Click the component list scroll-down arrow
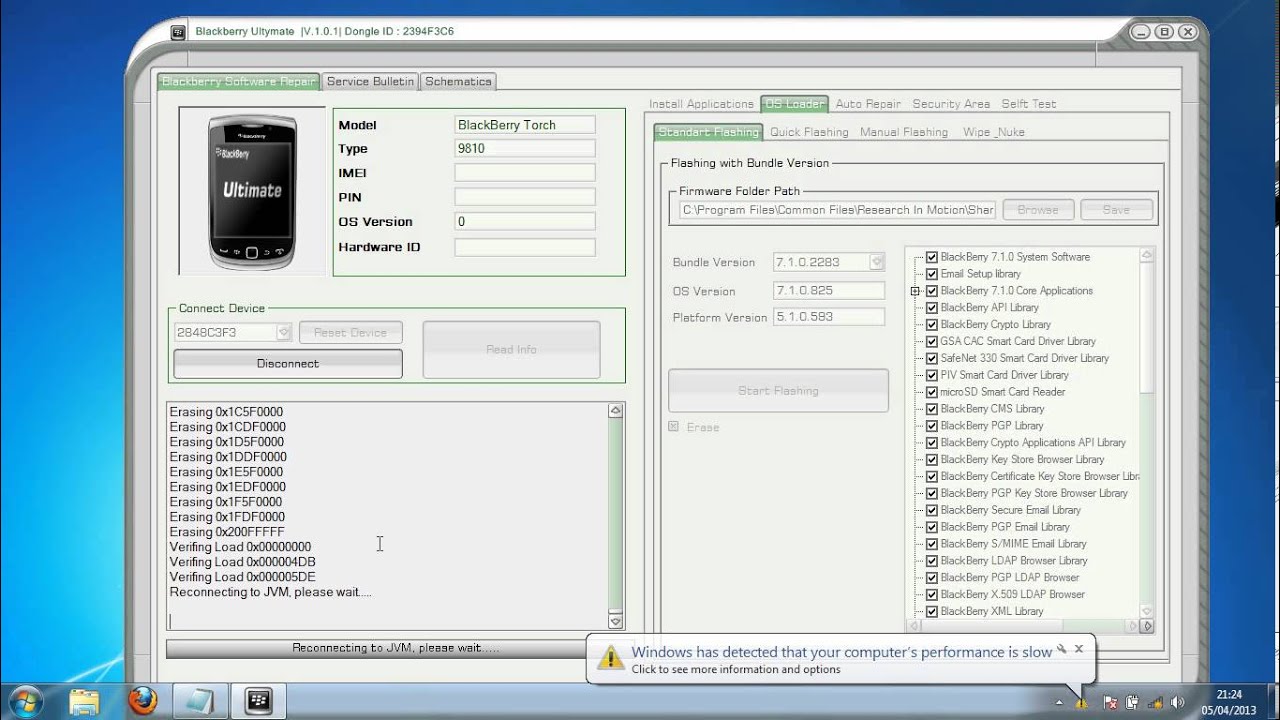Screen dimensions: 1280x720 1147,612
